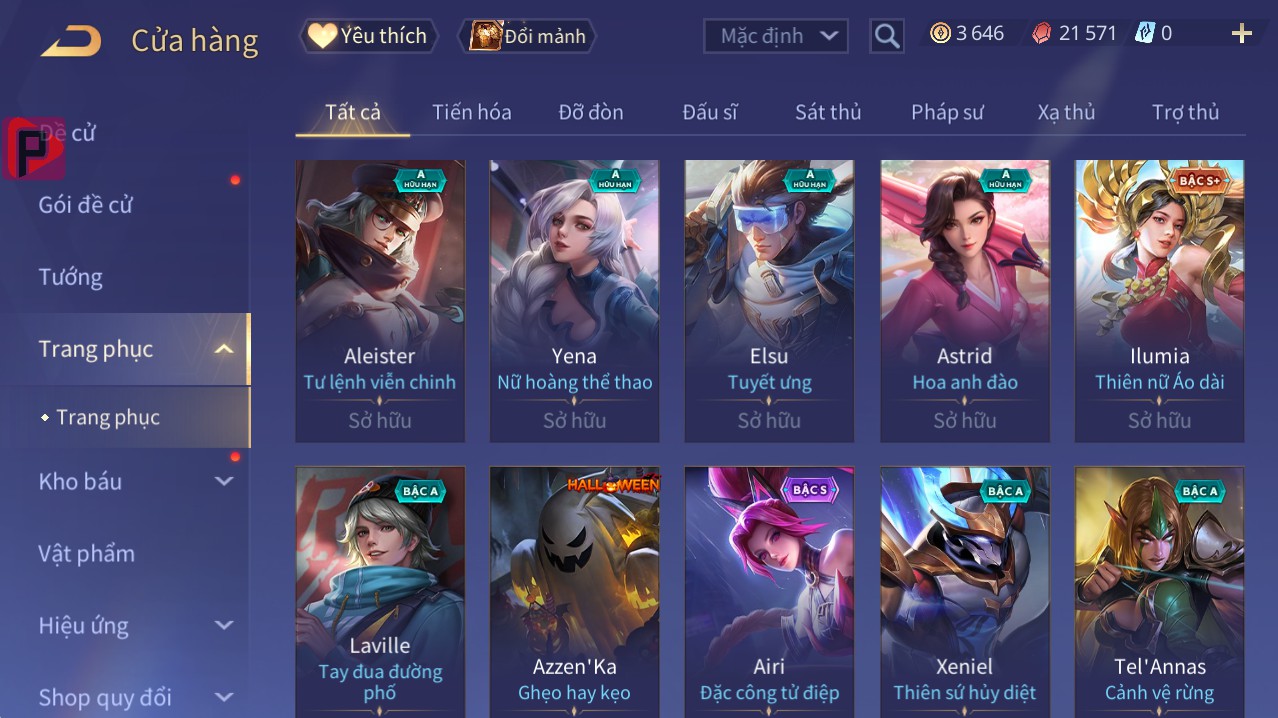Open Gói đề cử menu item
This screenshot has width=1278, height=718.
tap(86, 205)
